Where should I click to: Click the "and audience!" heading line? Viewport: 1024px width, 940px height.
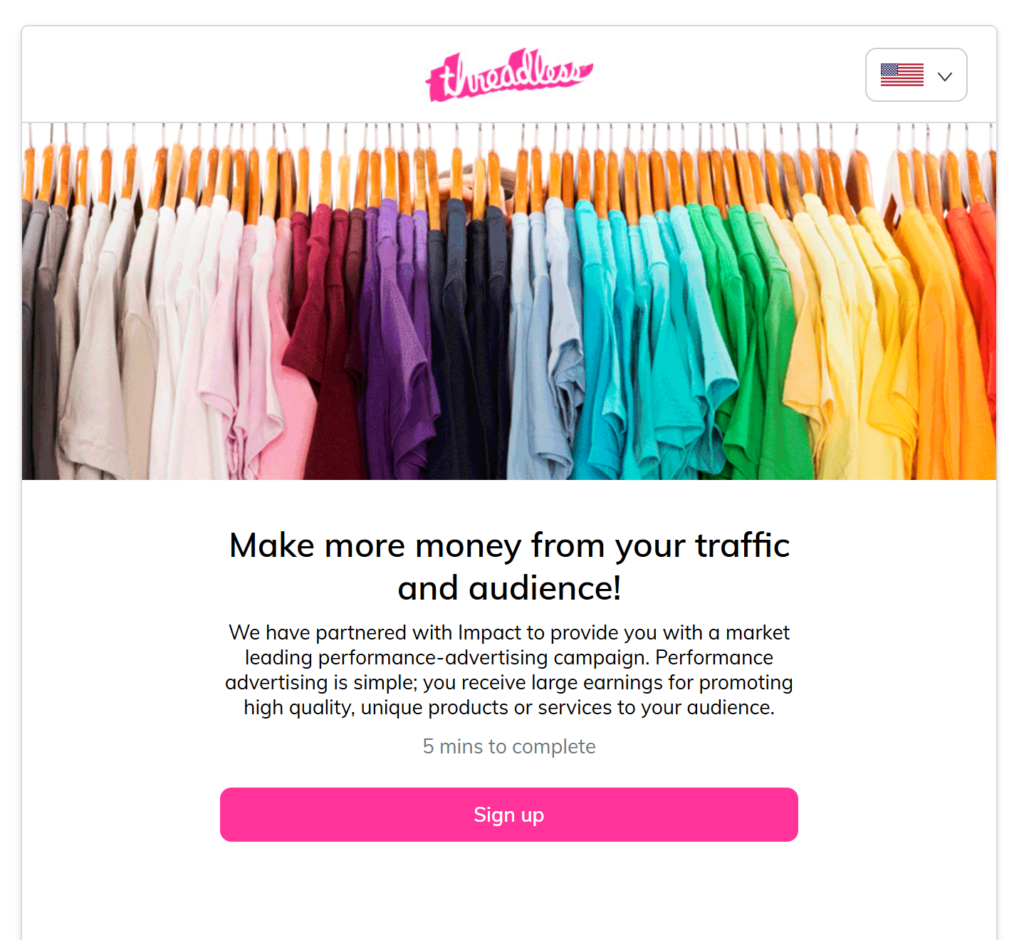509,587
